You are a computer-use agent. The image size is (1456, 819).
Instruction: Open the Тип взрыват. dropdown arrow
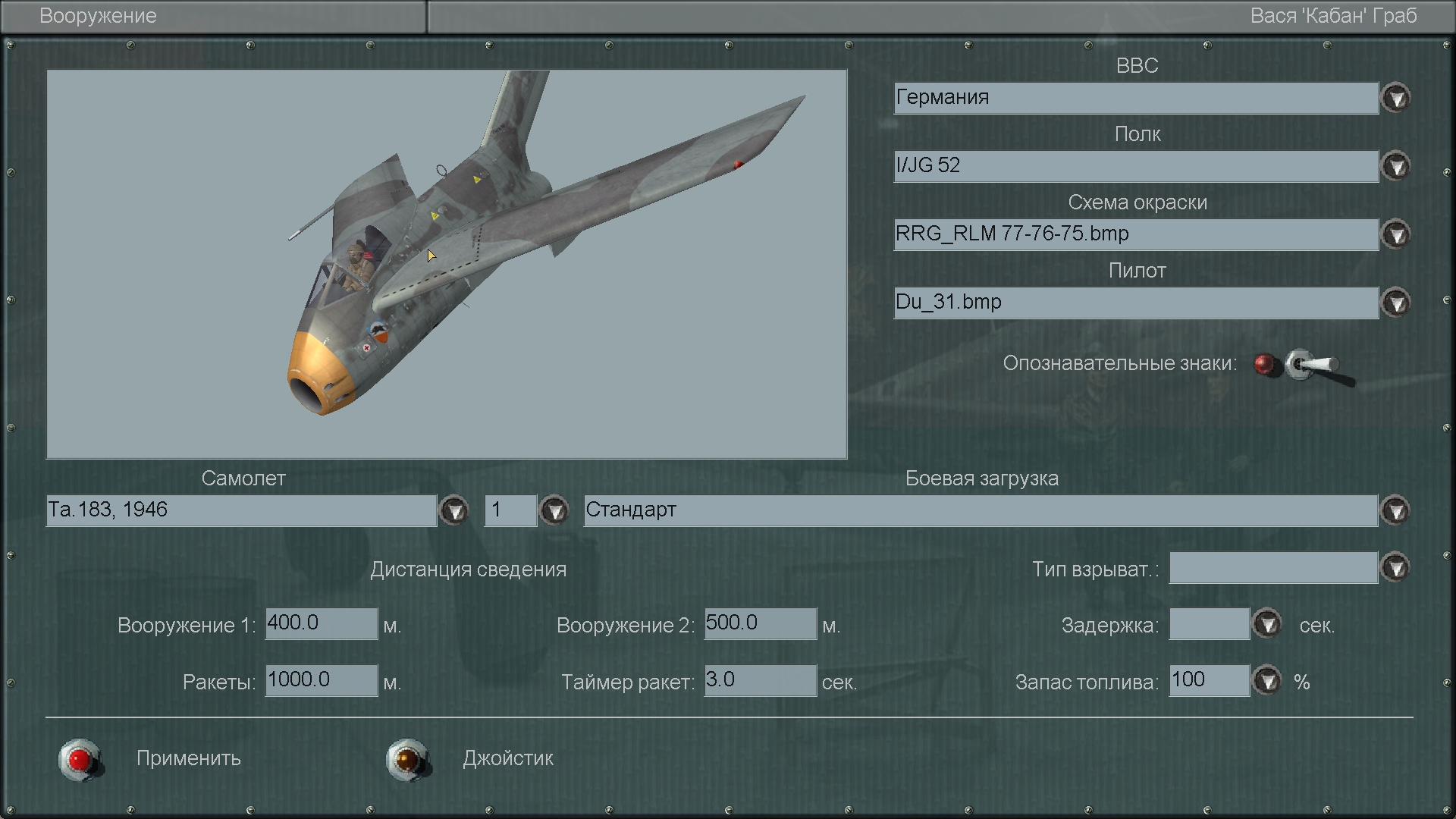(x=1395, y=568)
